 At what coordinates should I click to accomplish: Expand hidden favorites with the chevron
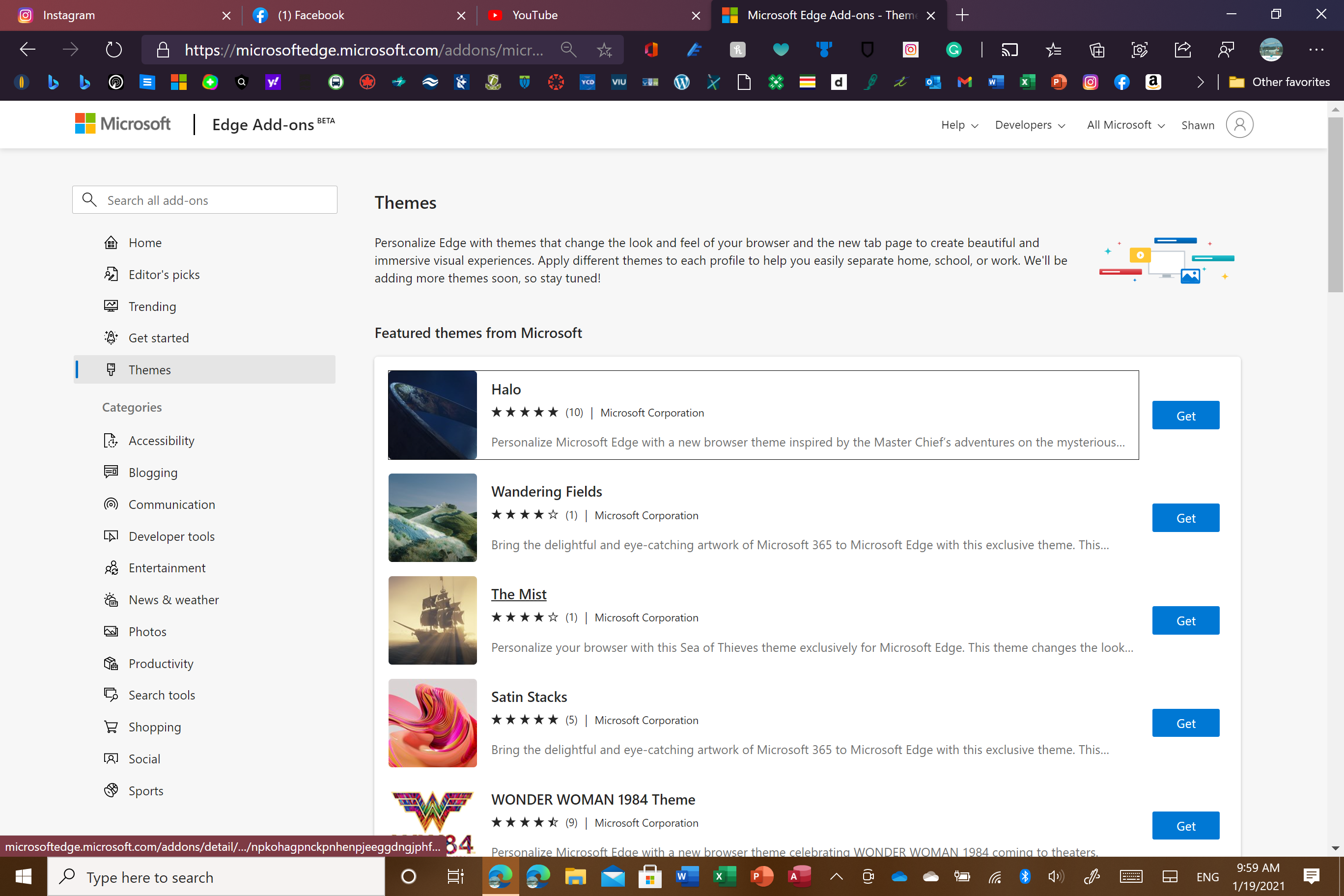click(1200, 83)
